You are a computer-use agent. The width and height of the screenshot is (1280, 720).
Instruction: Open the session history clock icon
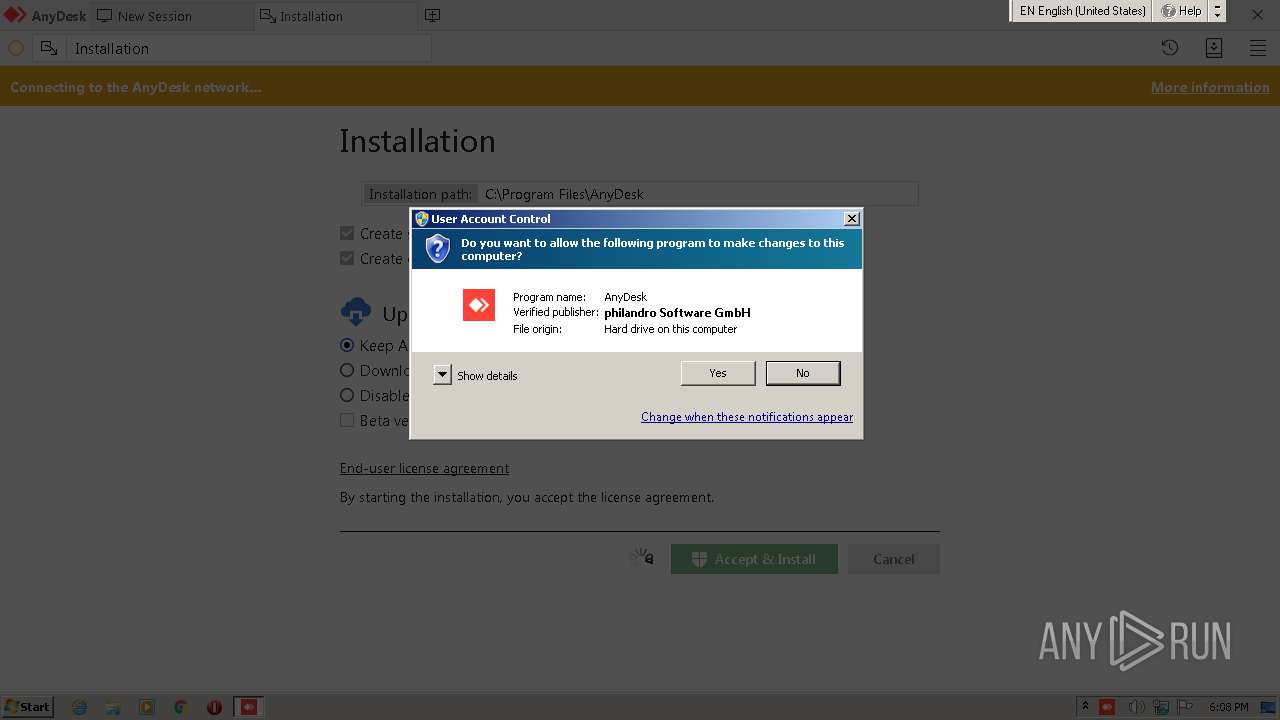point(1170,48)
